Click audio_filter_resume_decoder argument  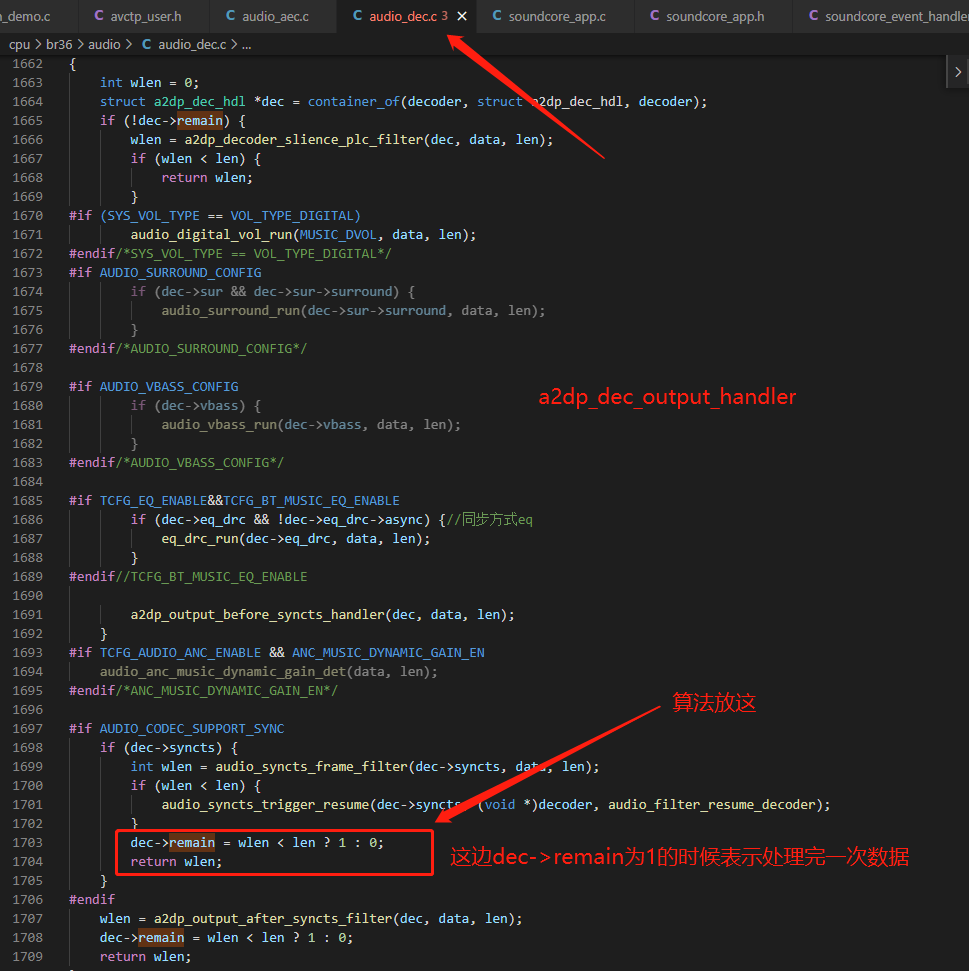[x=712, y=805]
